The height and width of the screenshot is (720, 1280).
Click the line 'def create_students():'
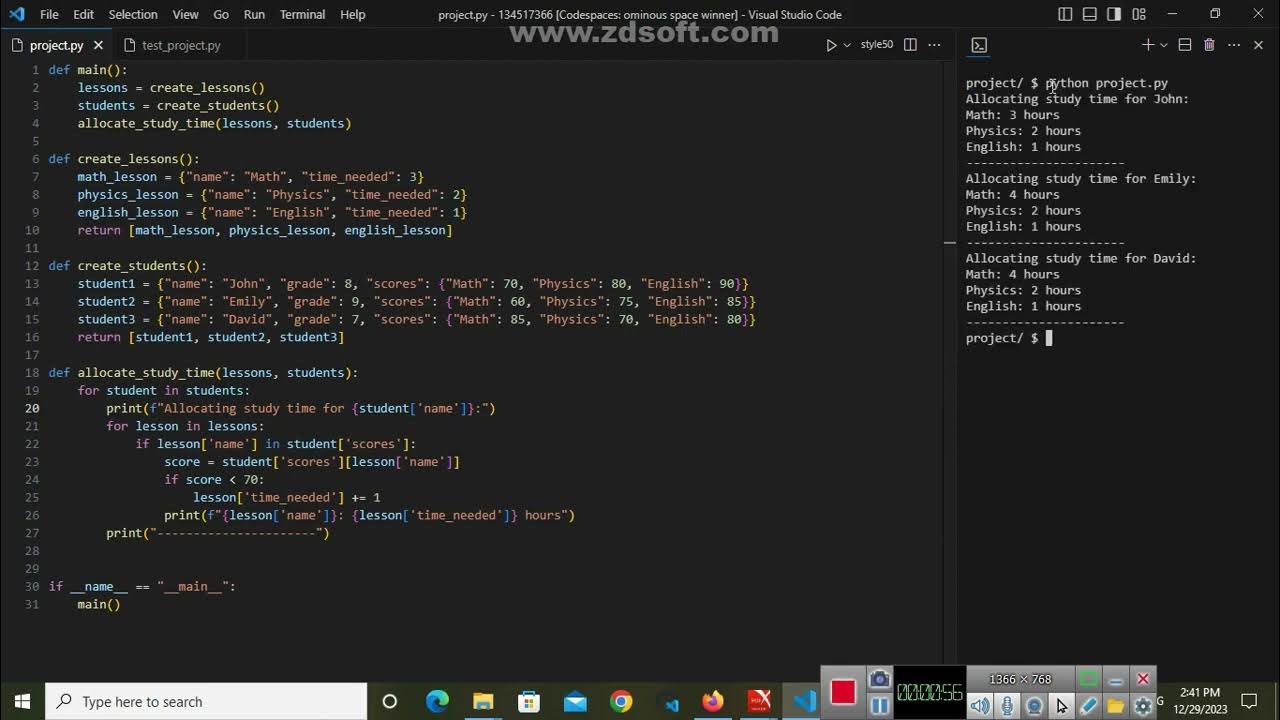pyautogui.click(x=128, y=266)
